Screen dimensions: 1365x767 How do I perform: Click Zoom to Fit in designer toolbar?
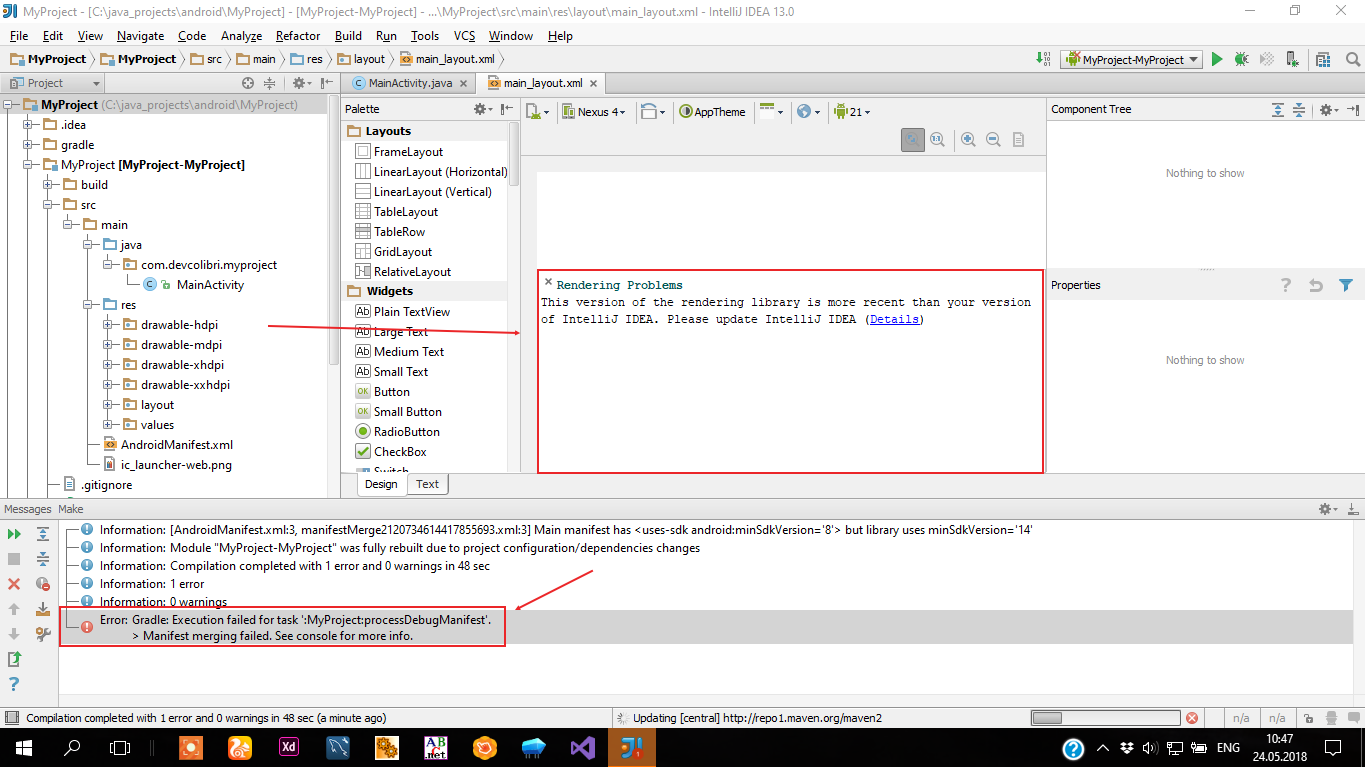pos(912,140)
